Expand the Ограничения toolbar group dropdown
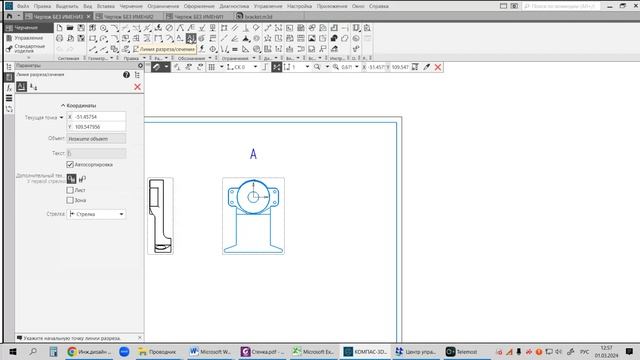The width and height of the screenshot is (640, 360). point(253,58)
